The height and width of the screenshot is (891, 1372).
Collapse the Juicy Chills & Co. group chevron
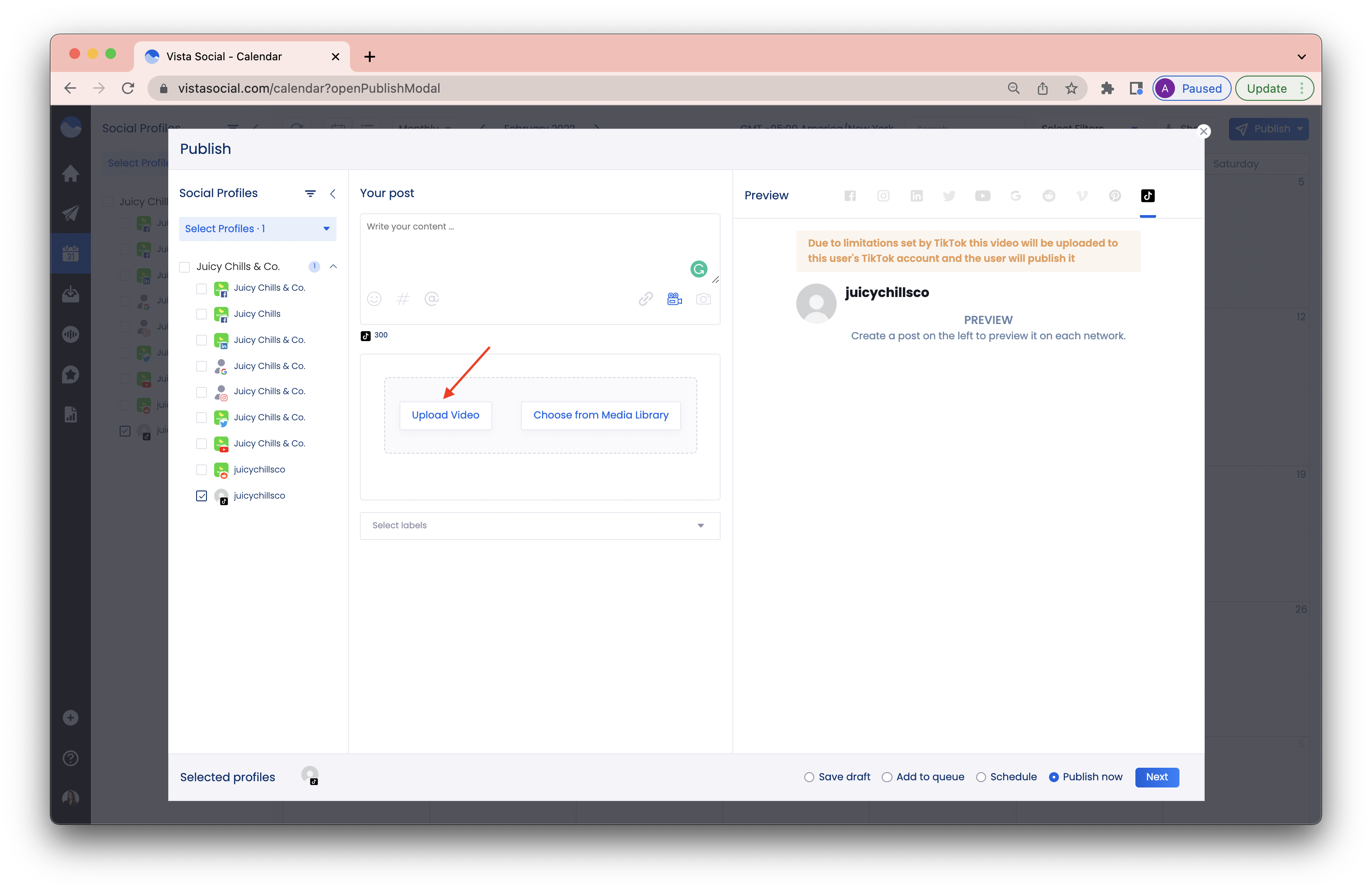[333, 266]
